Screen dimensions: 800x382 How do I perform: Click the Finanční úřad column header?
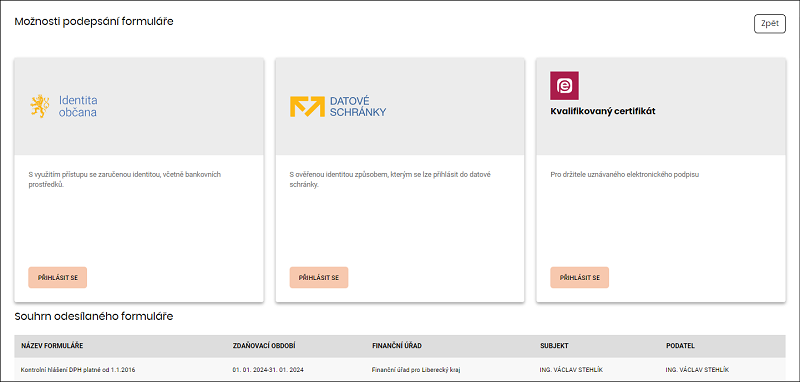point(397,346)
